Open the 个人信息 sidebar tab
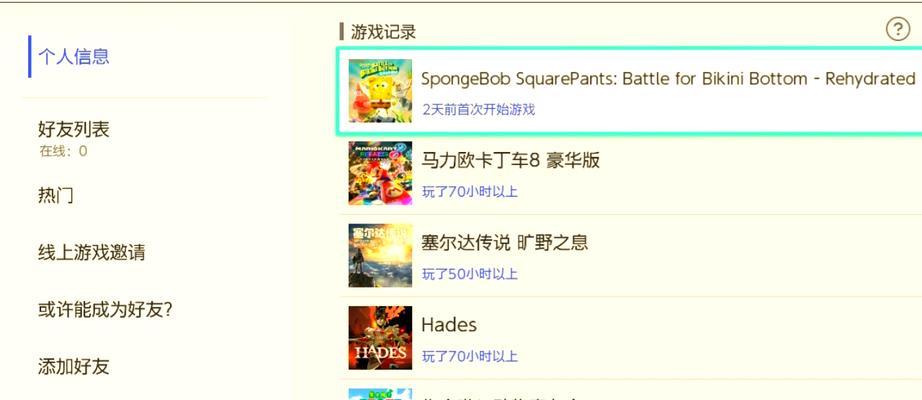 pos(74,56)
